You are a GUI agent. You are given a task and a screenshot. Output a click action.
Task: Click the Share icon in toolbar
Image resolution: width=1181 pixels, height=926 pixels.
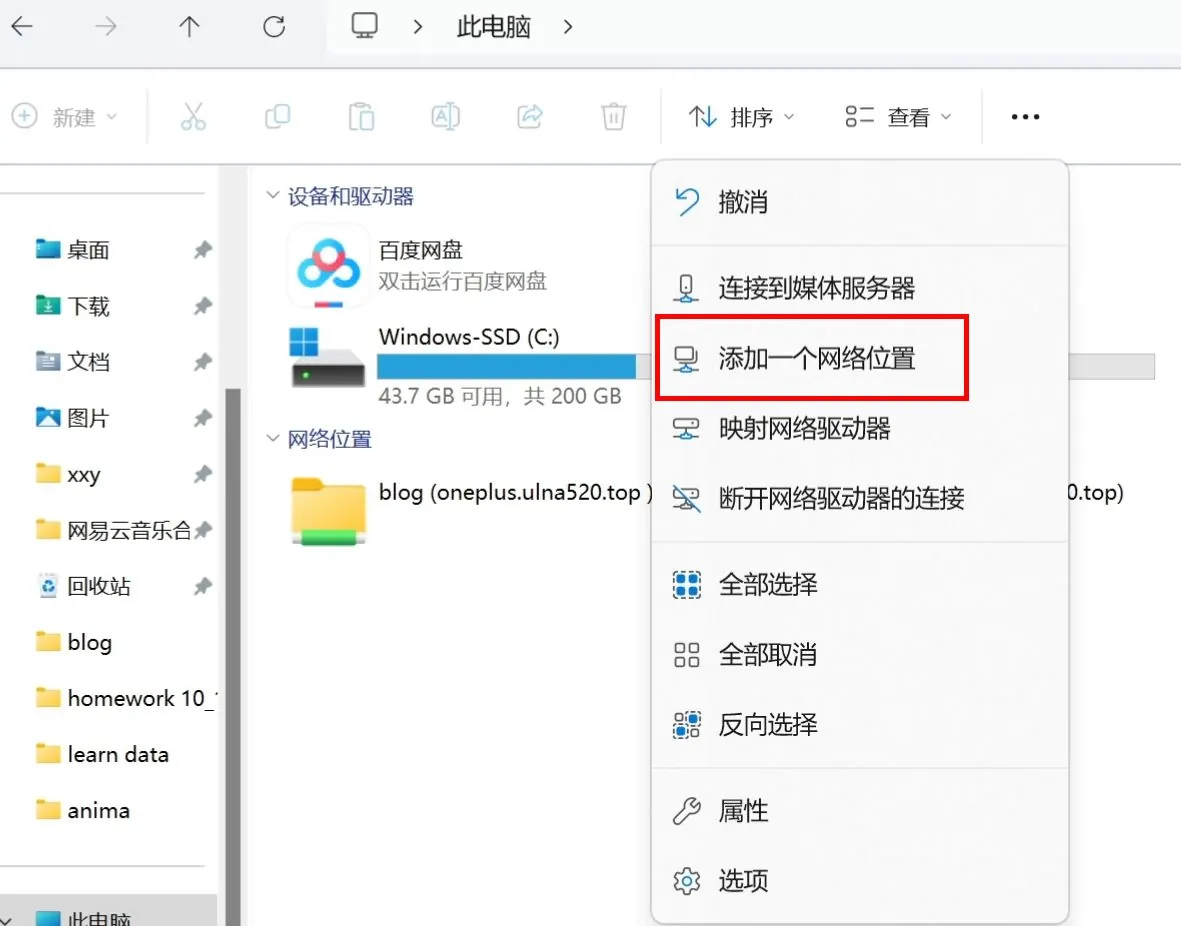529,117
